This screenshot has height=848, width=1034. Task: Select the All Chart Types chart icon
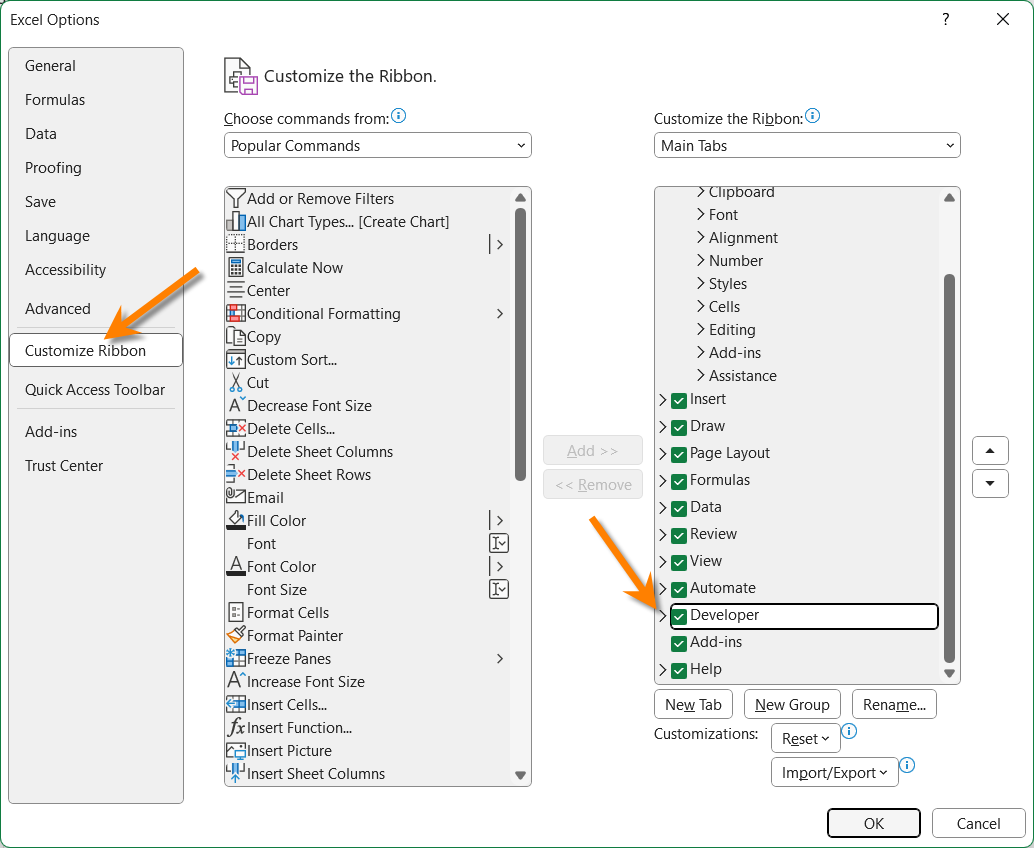pyautogui.click(x=235, y=222)
